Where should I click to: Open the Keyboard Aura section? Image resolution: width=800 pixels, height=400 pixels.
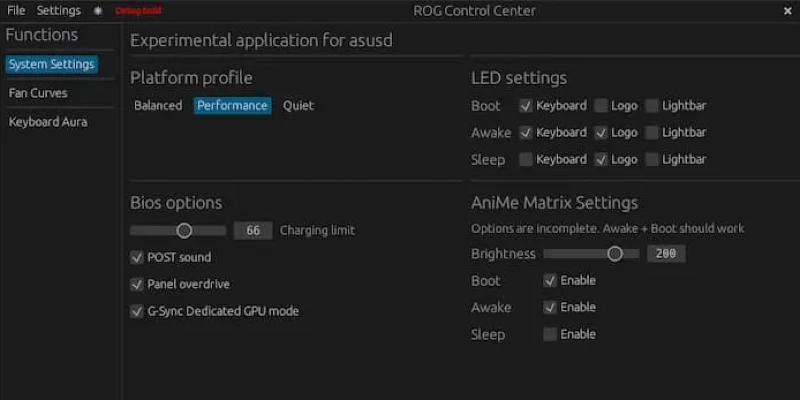coord(48,122)
